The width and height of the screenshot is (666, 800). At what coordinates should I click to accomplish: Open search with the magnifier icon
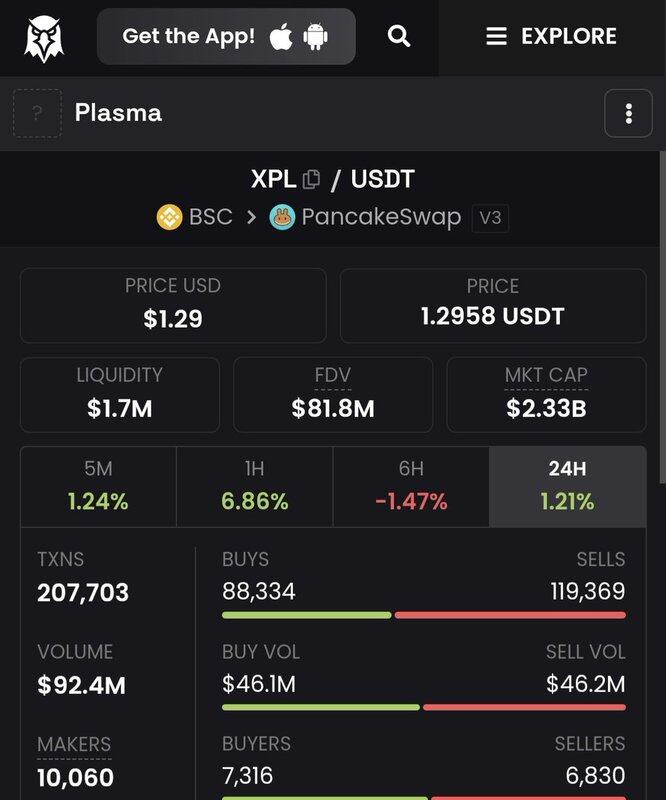tap(399, 36)
